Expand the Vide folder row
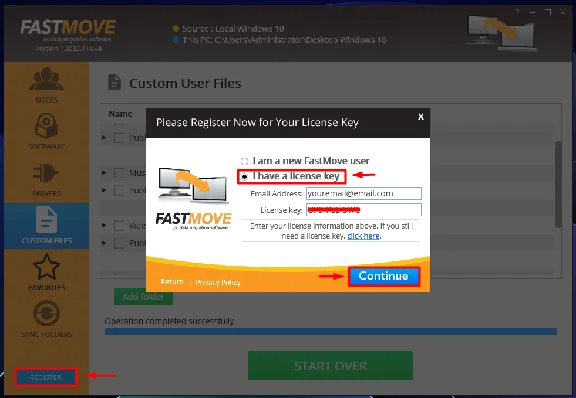Screen dimensions: 576x398 [x=104, y=225]
